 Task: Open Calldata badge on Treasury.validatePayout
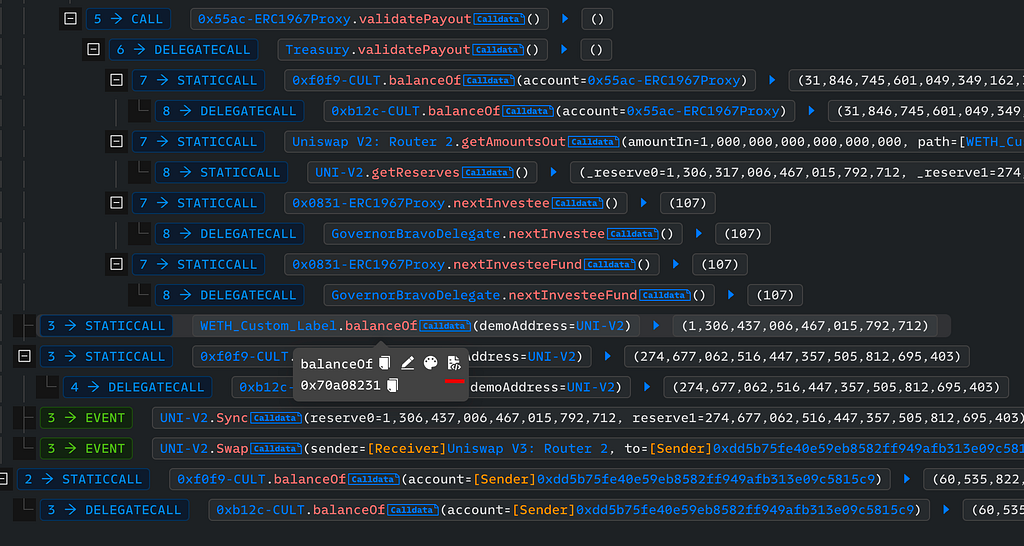coord(497,49)
